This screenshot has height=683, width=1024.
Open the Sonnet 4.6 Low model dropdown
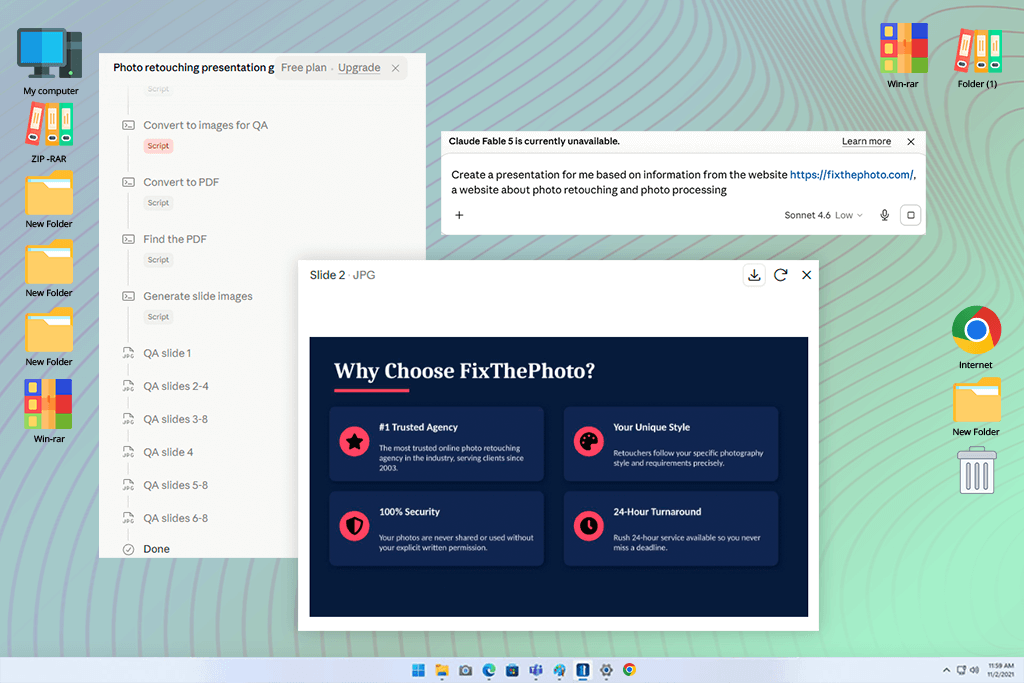tap(824, 215)
